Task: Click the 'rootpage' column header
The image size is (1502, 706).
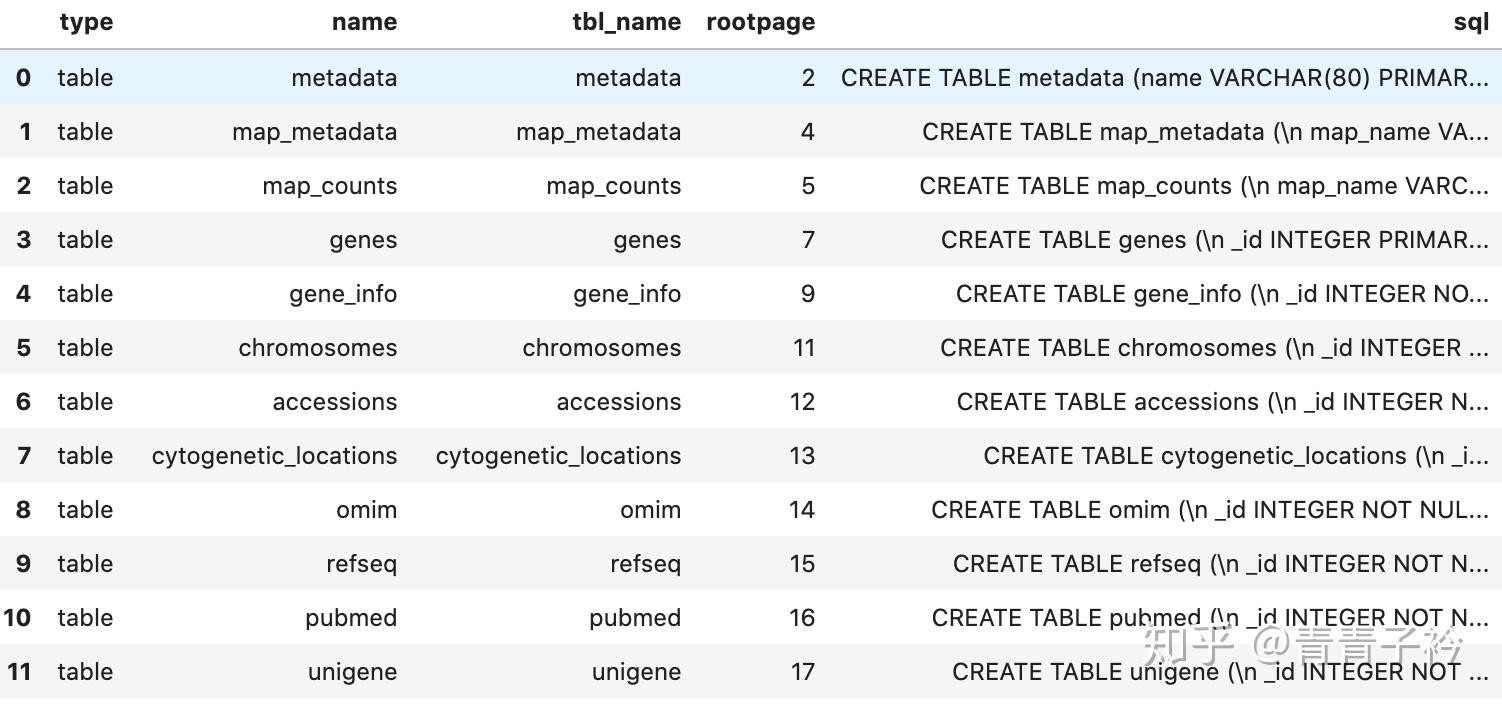Action: 760,23
